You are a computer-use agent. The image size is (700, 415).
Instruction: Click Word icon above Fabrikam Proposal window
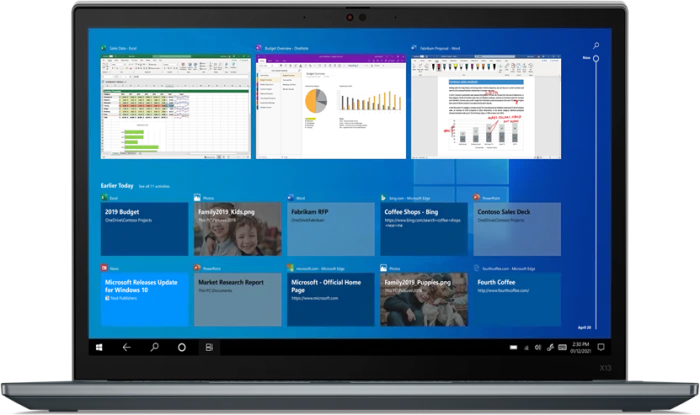click(x=414, y=48)
